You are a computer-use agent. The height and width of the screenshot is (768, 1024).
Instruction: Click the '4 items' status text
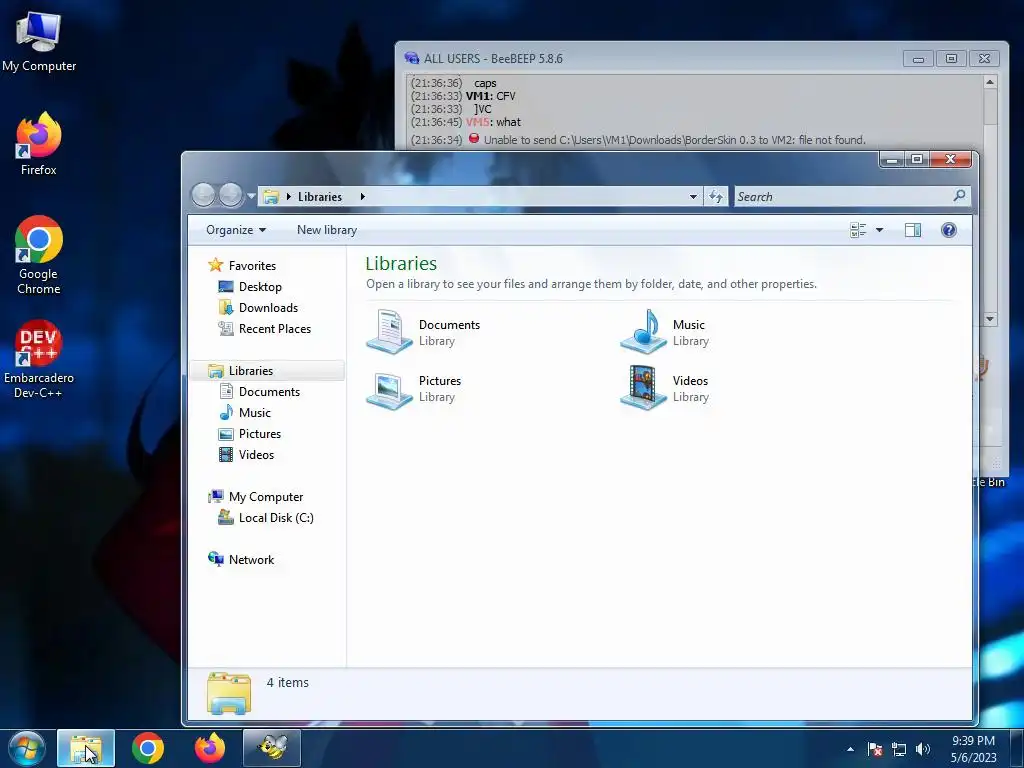pos(287,682)
